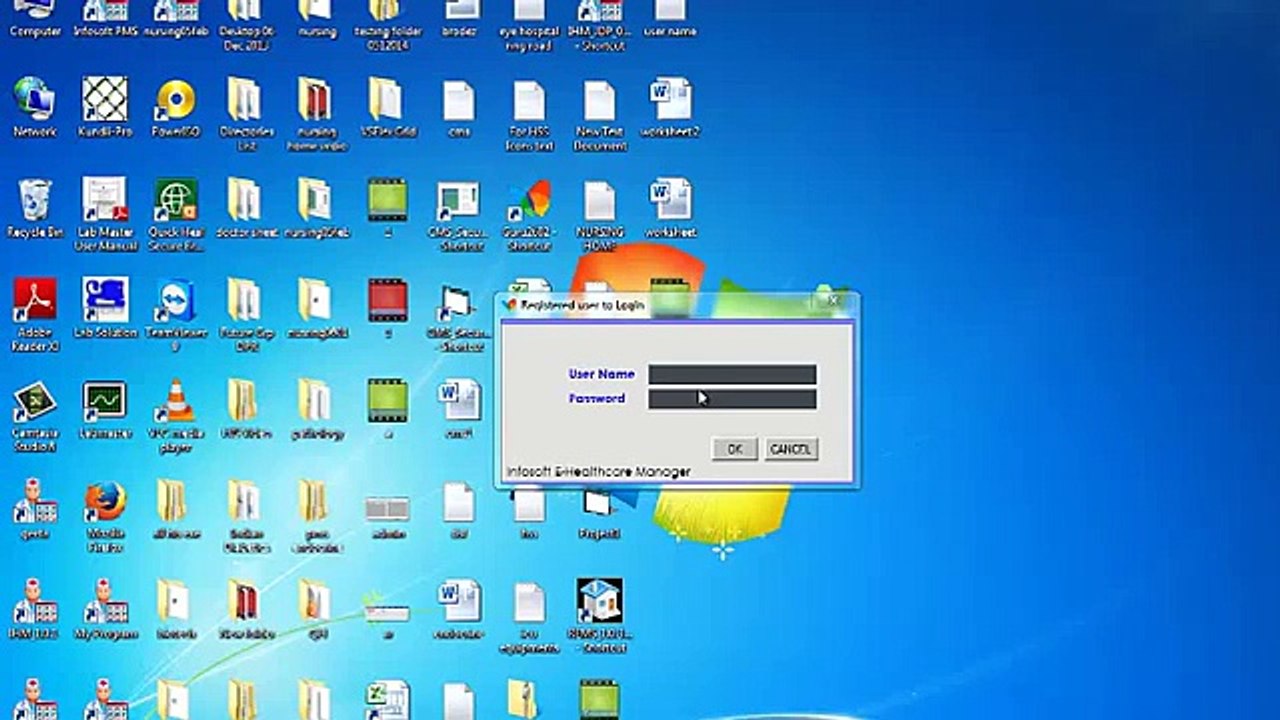Image resolution: width=1280 pixels, height=720 pixels.
Task: Select the Adobe Reader XI icon
Action: pyautogui.click(x=35, y=314)
